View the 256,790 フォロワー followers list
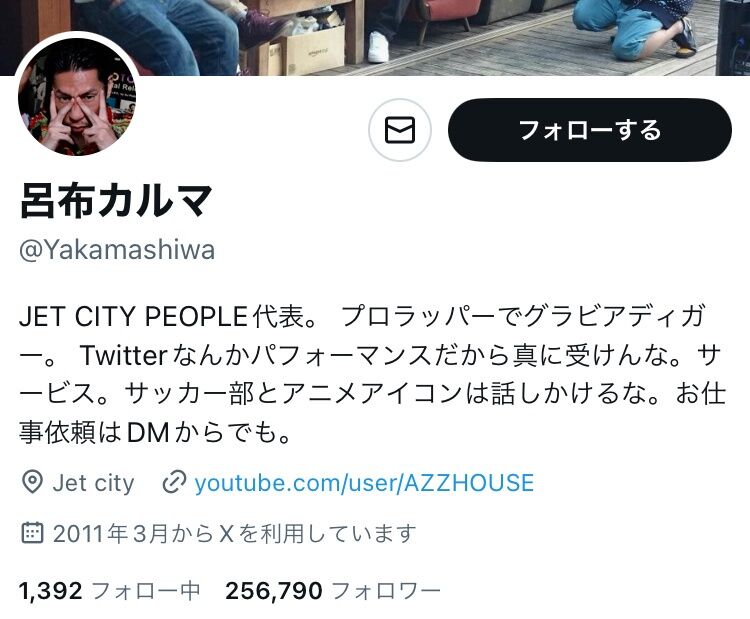The height and width of the screenshot is (619, 750). pos(333,591)
